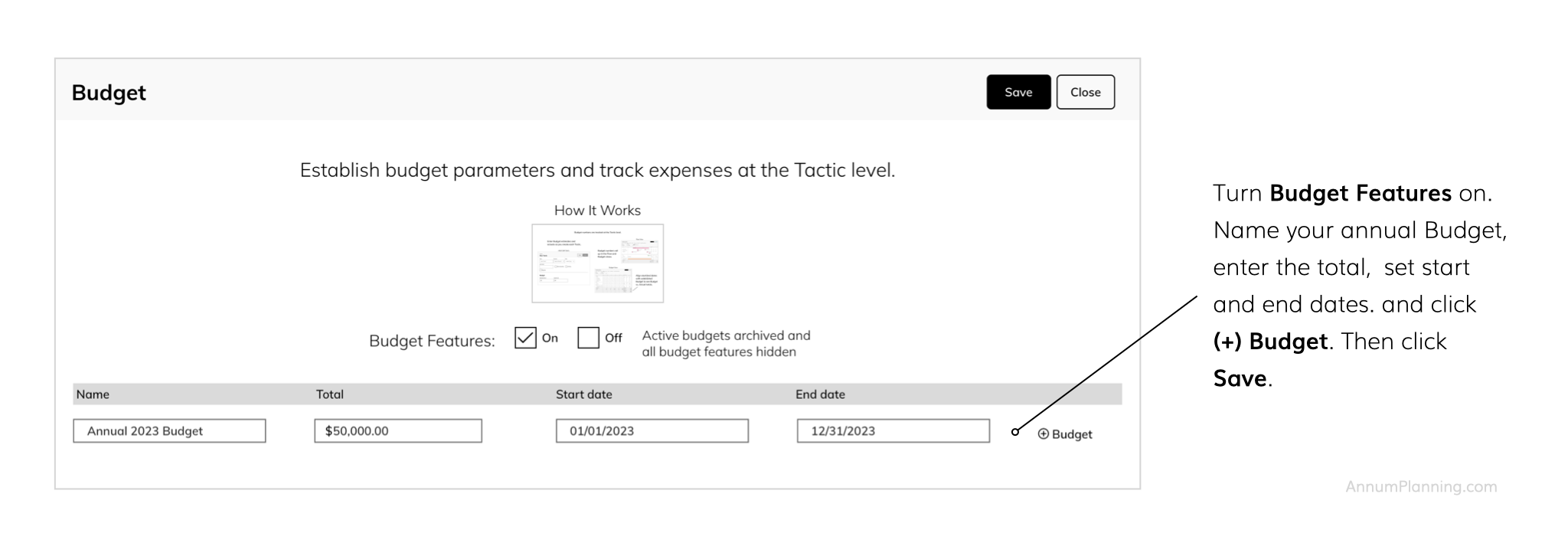Click the Start date column header
Image resolution: width=1568 pixels, height=543 pixels.
pyautogui.click(x=583, y=394)
